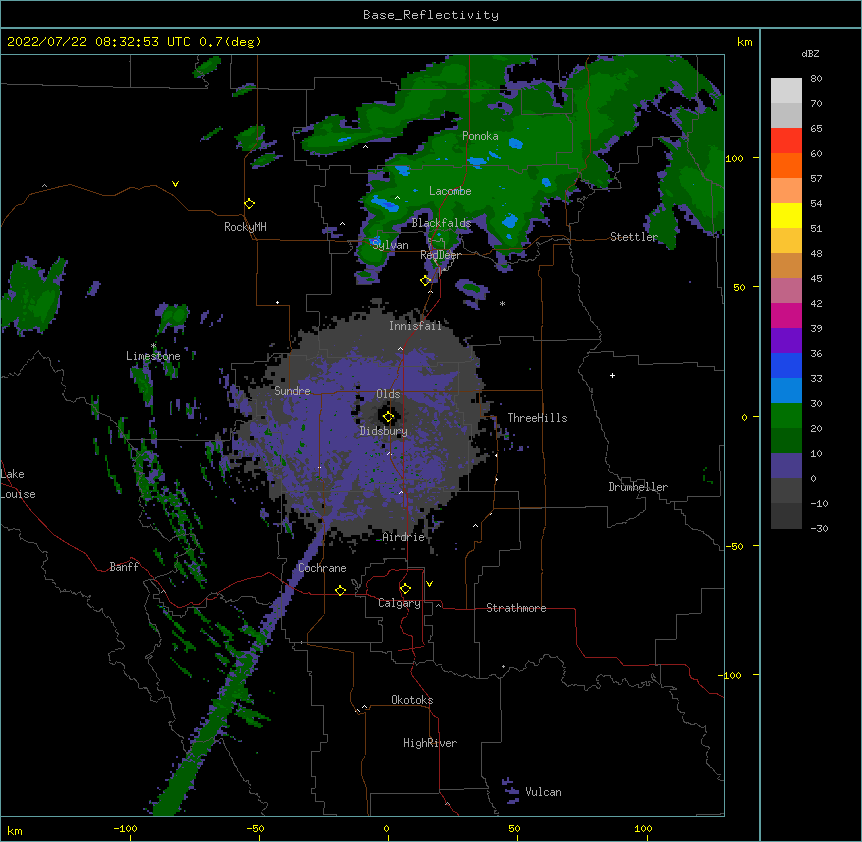Click the yellow diamond marker beside RockyMH

pyautogui.click(x=250, y=204)
